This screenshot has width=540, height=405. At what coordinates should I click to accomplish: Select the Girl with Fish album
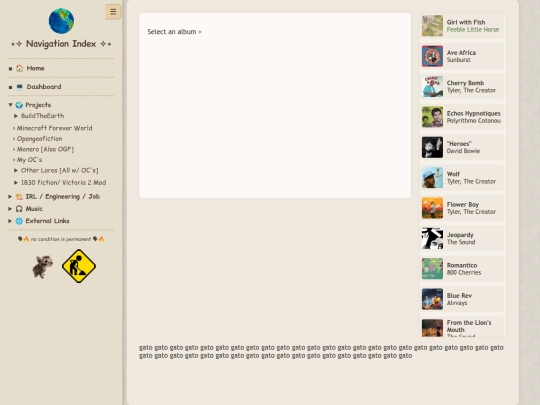pos(462,26)
